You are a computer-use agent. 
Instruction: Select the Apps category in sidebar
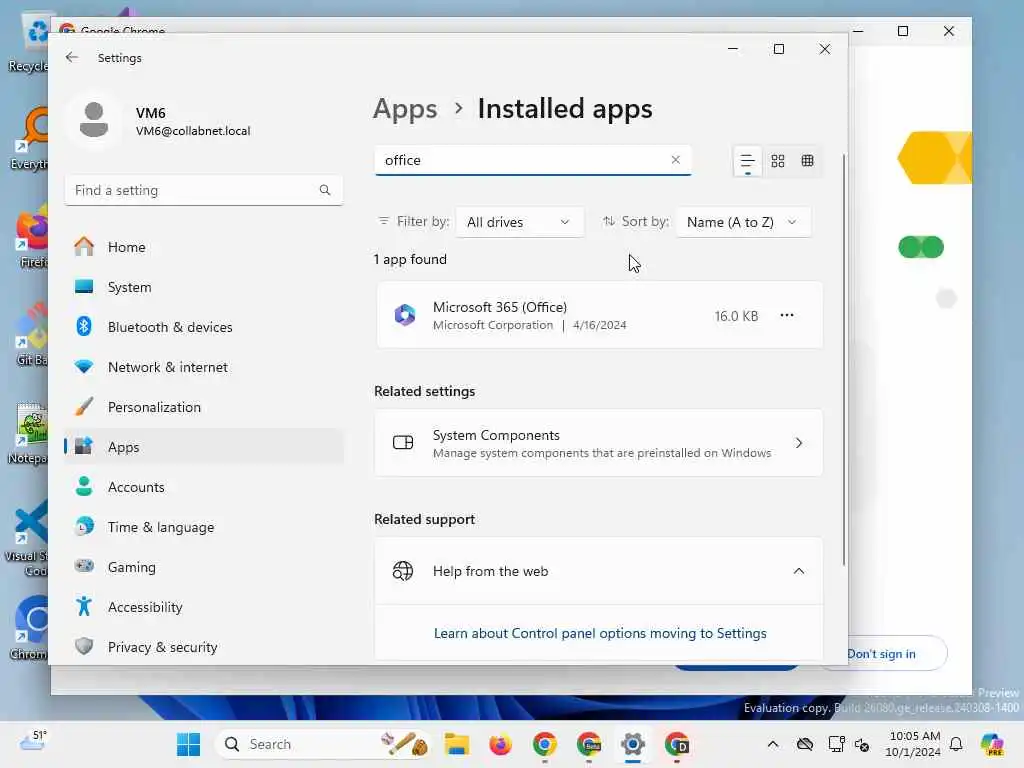[204, 447]
